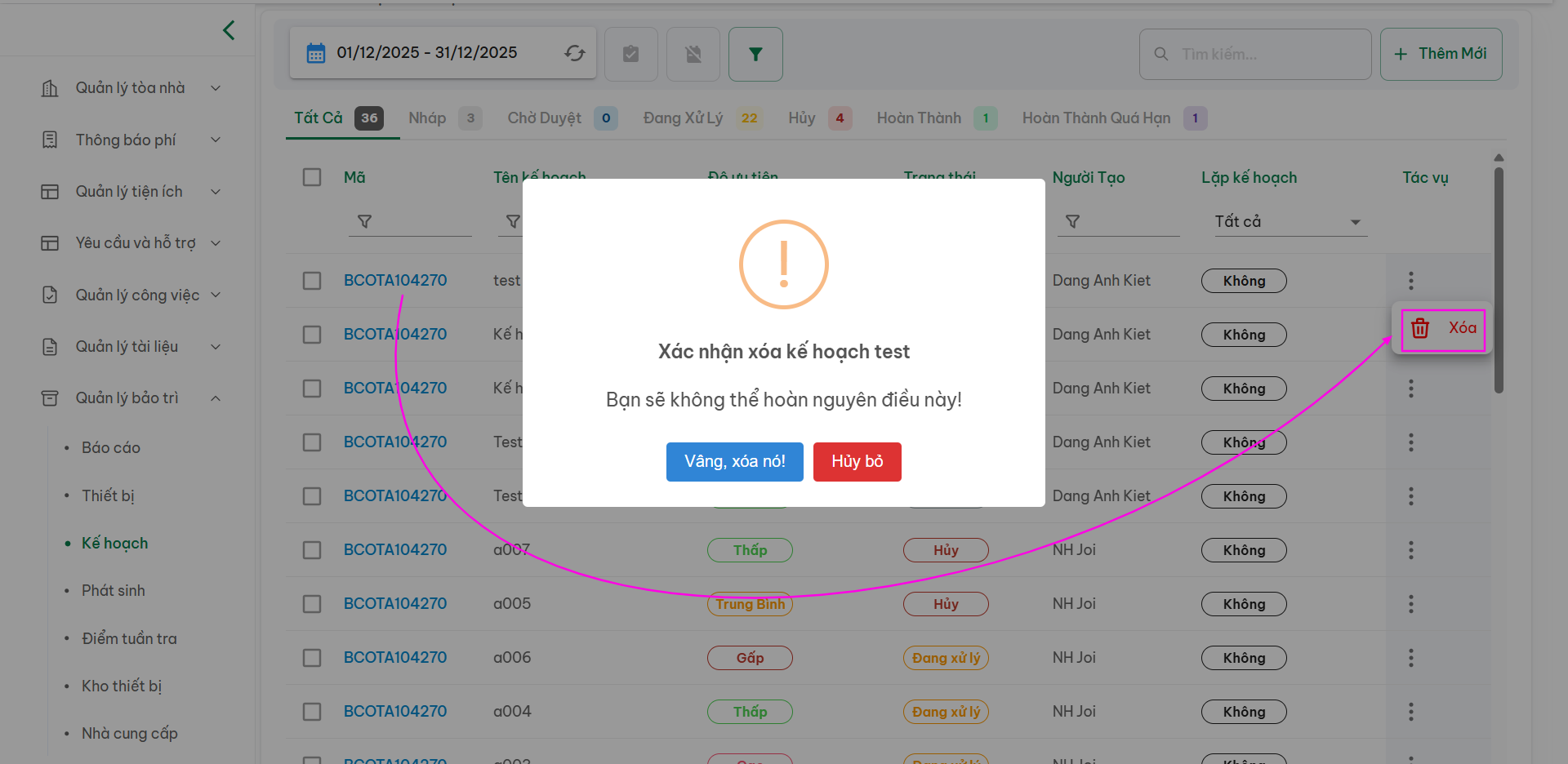Select Xóa from the row action menu
Screen dimensions: 1568x764
point(1443,329)
